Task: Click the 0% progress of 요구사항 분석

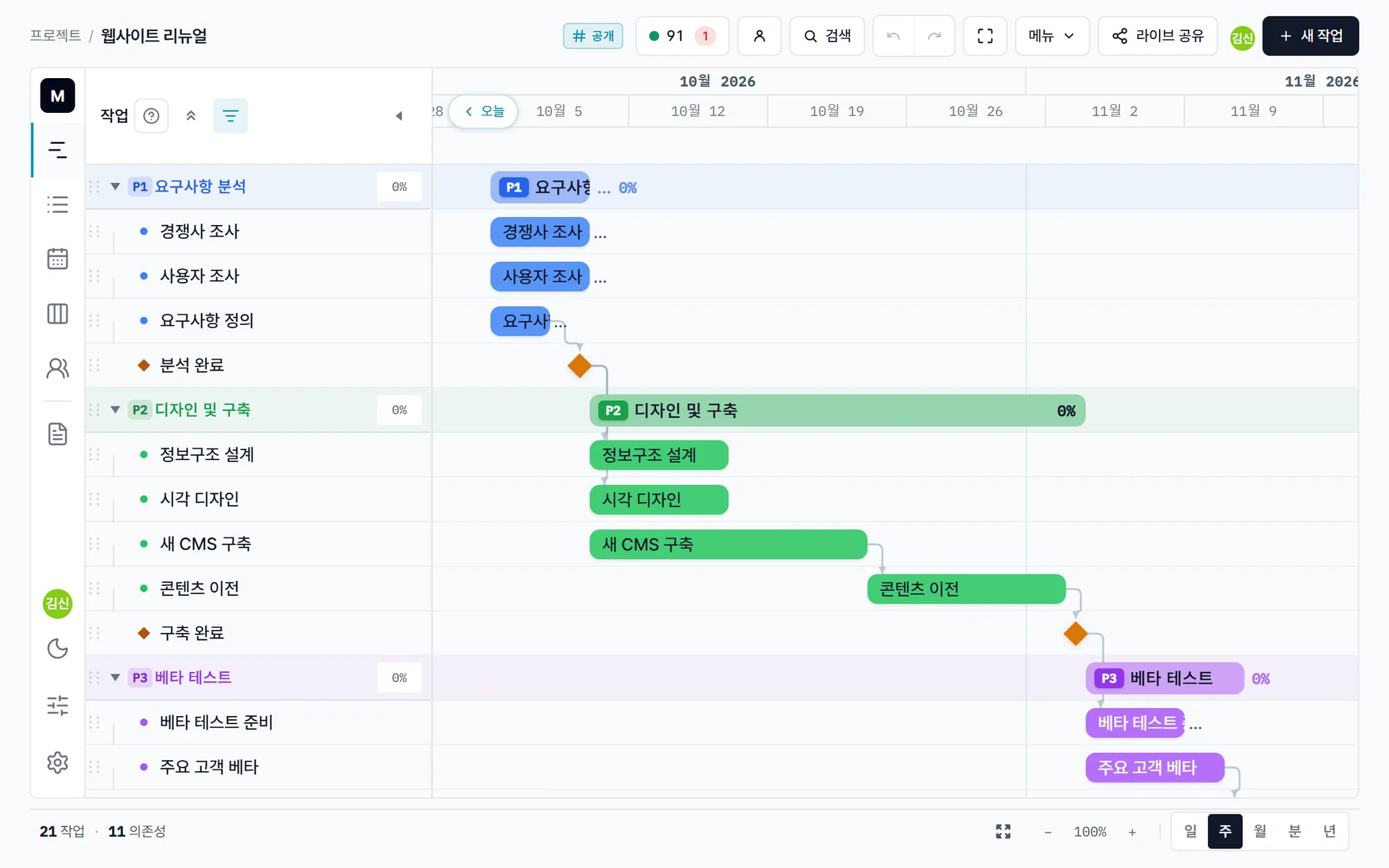Action: [x=399, y=187]
